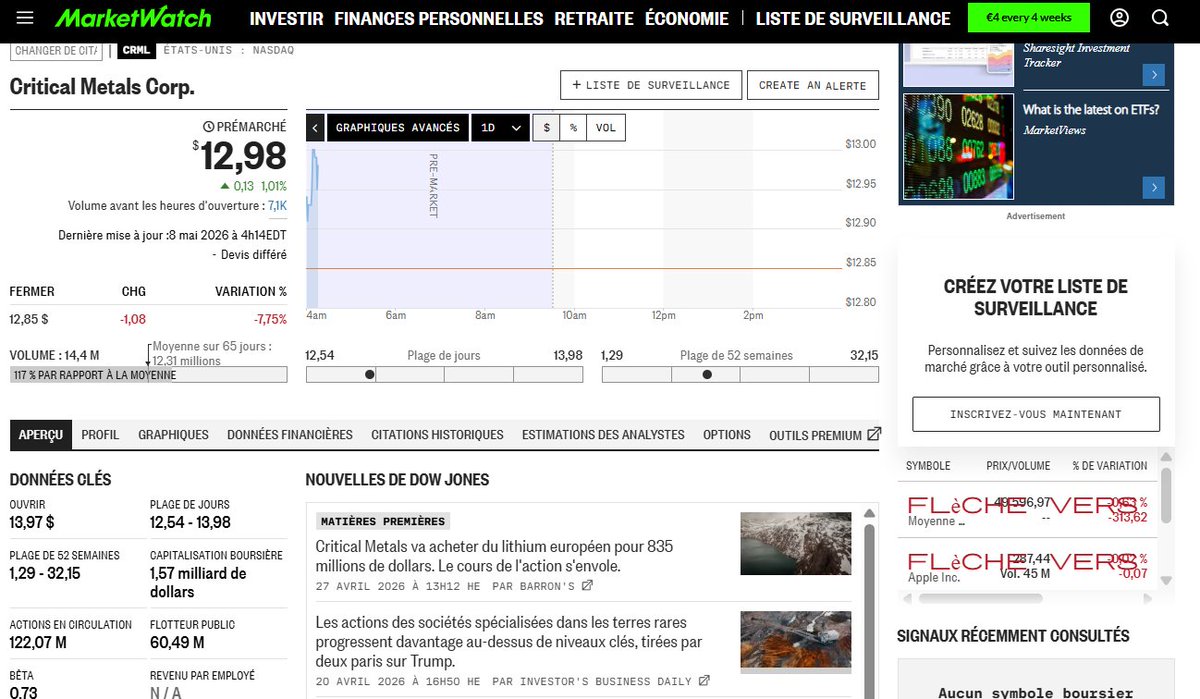Open the hamburger navigation menu
1200x699 pixels.
tap(25, 18)
